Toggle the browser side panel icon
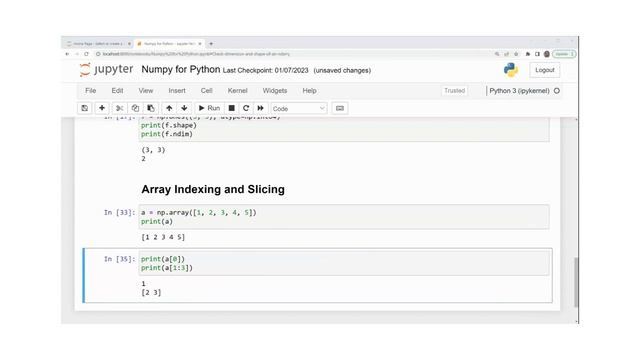The height and width of the screenshot is (360, 640). click(x=537, y=54)
